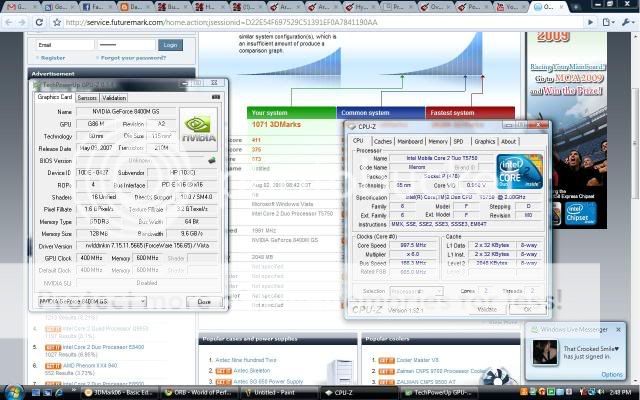The width and height of the screenshot is (640, 400).
Task: Click the Crooked Smile contact avatar
Action: (543, 351)
